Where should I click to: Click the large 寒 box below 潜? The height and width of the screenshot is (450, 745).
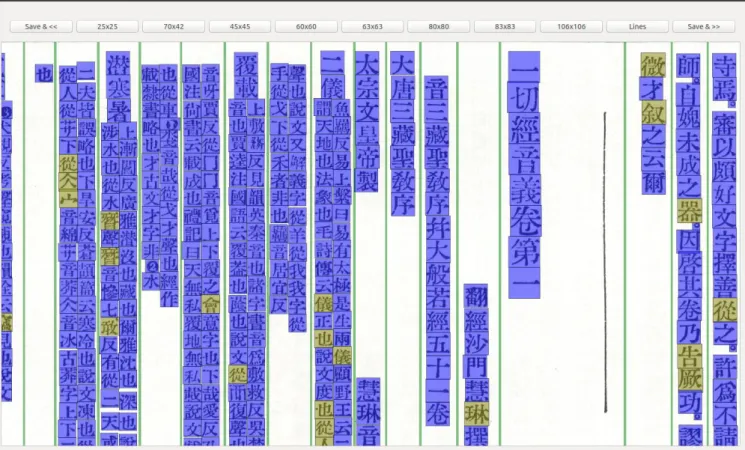click(118, 87)
